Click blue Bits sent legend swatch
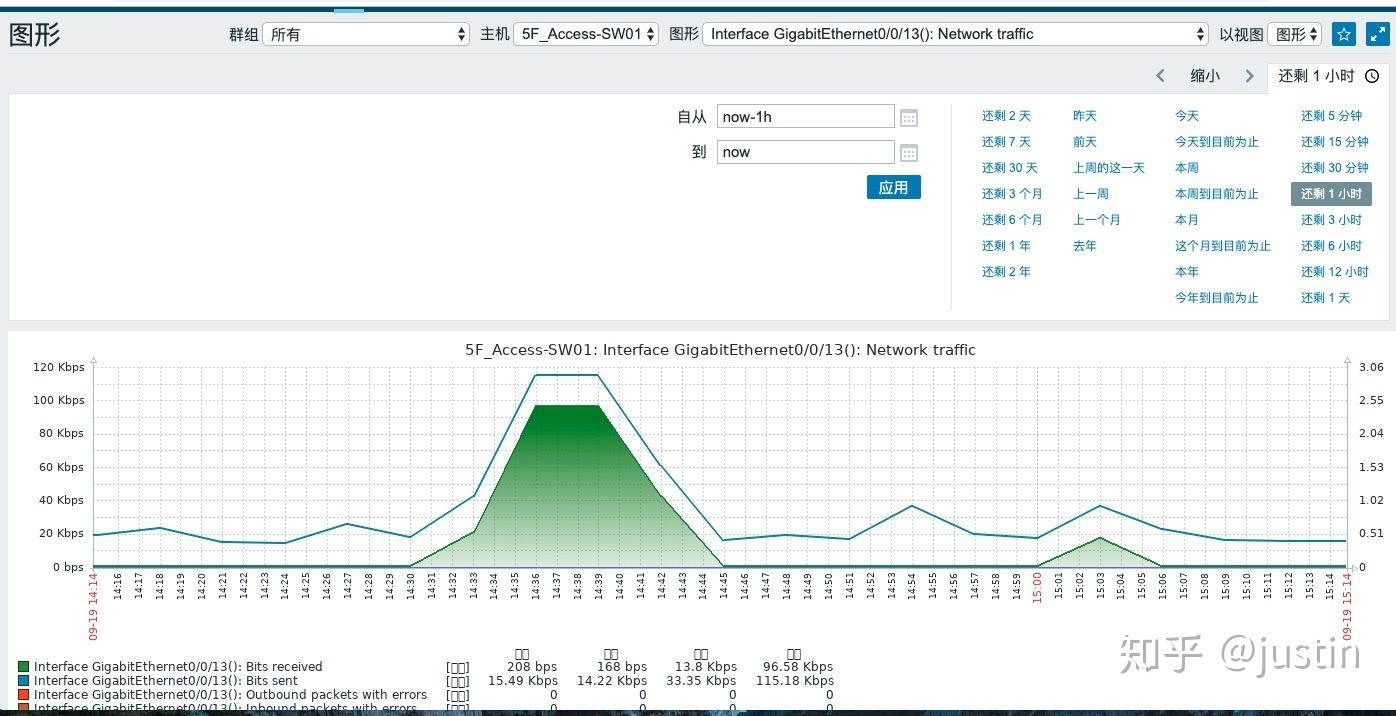Screen dimensions: 1396x716 click(x=23, y=681)
